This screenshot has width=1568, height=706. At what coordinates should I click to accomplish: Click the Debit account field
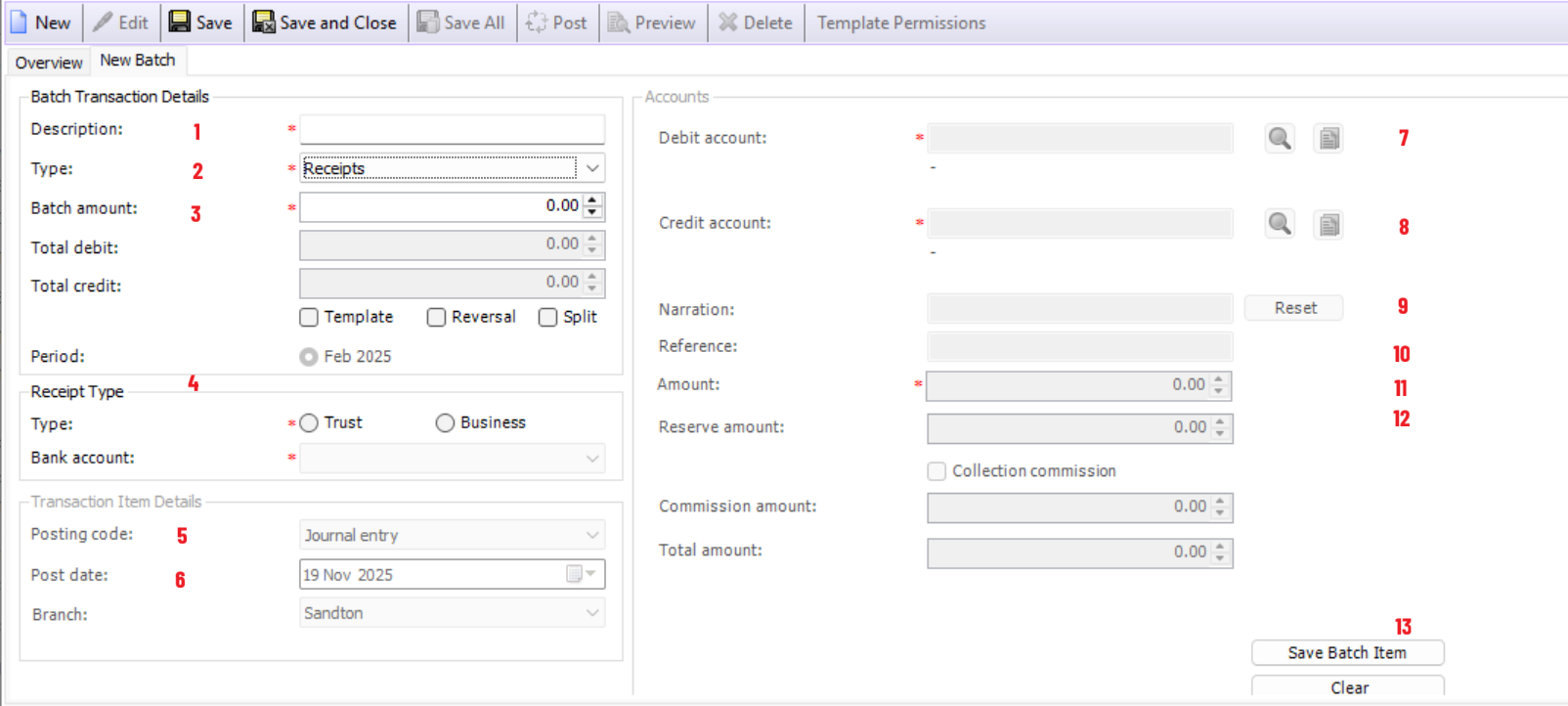(x=1079, y=139)
